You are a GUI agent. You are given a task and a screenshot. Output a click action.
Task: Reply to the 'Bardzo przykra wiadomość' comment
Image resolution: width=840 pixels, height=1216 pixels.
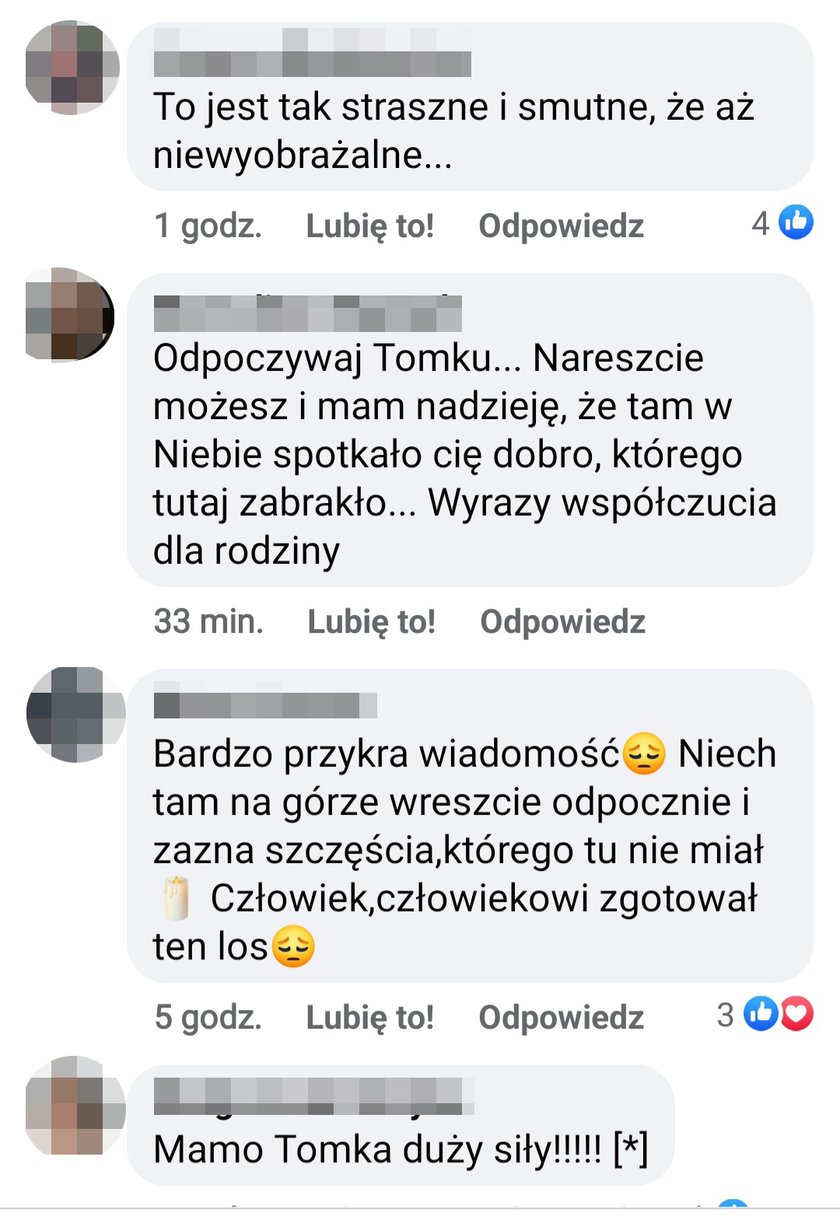pos(561,1017)
